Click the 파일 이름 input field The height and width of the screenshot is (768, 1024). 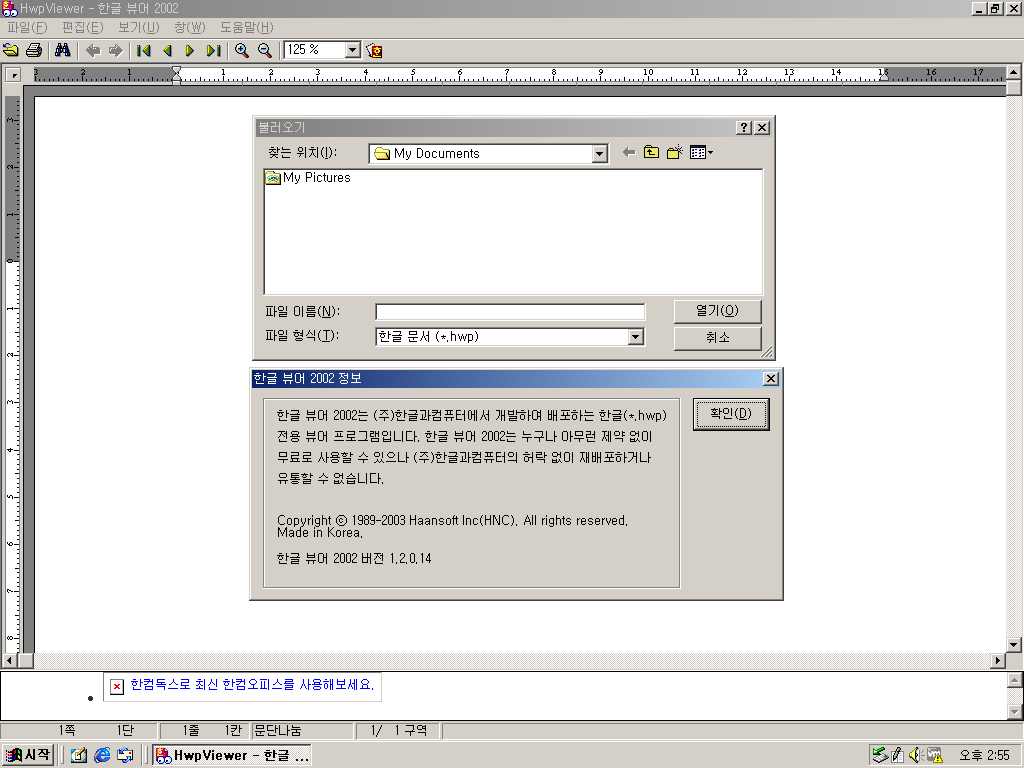click(x=510, y=312)
